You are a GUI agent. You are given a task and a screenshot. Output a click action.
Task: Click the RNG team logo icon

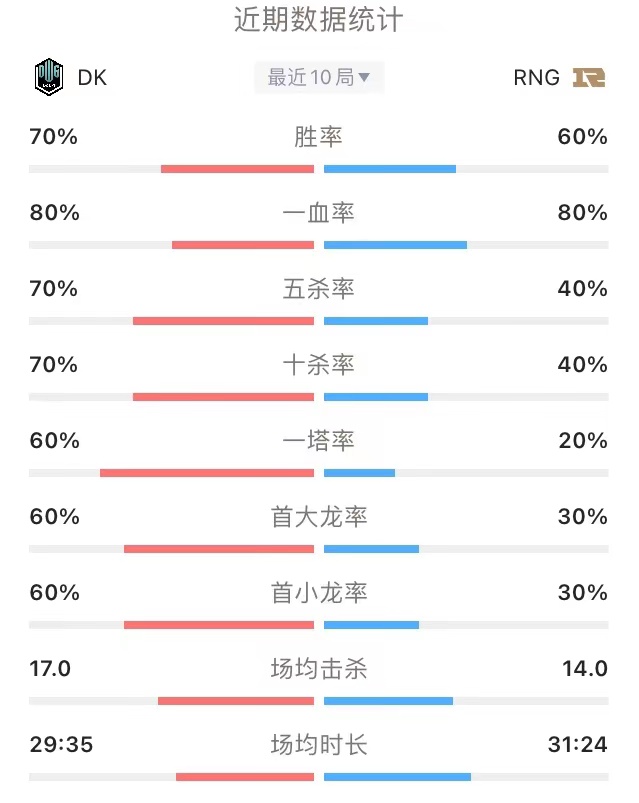click(588, 78)
